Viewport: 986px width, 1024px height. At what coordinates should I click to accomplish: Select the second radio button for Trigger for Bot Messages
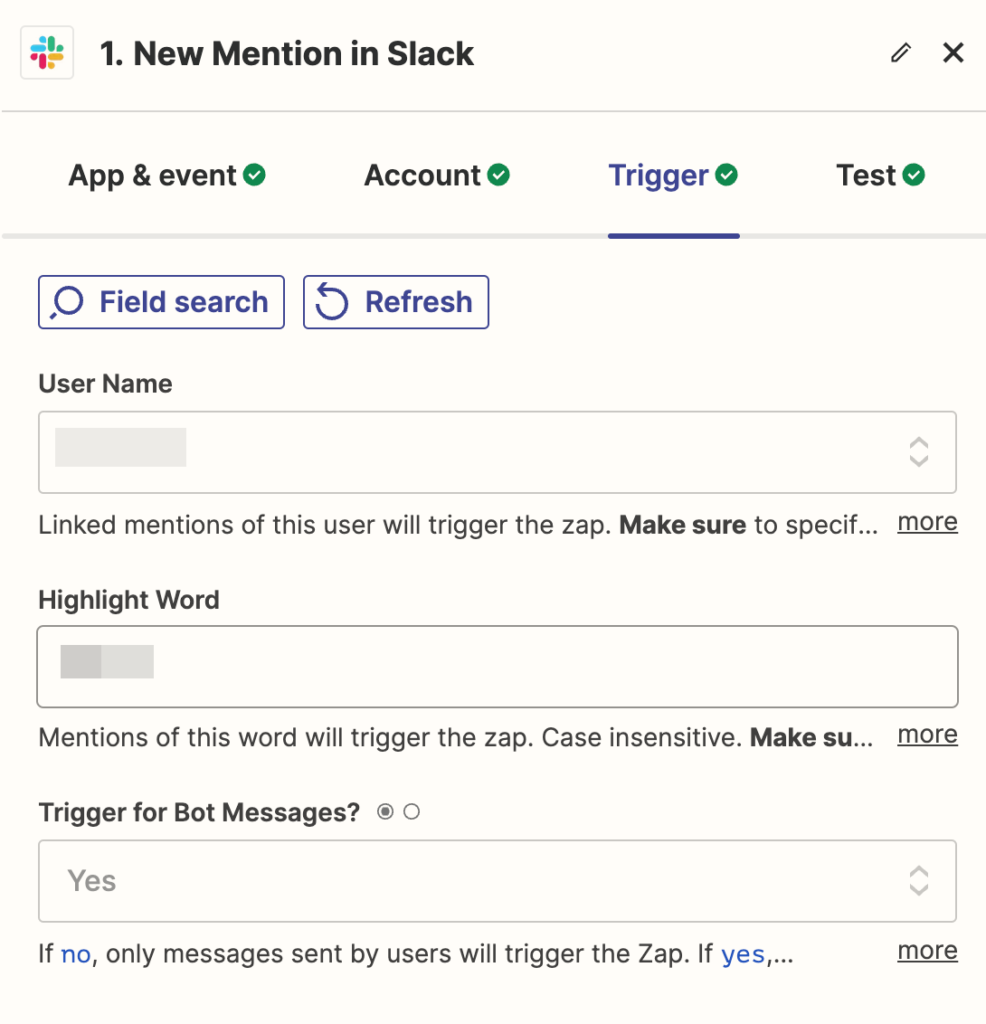pos(411,812)
